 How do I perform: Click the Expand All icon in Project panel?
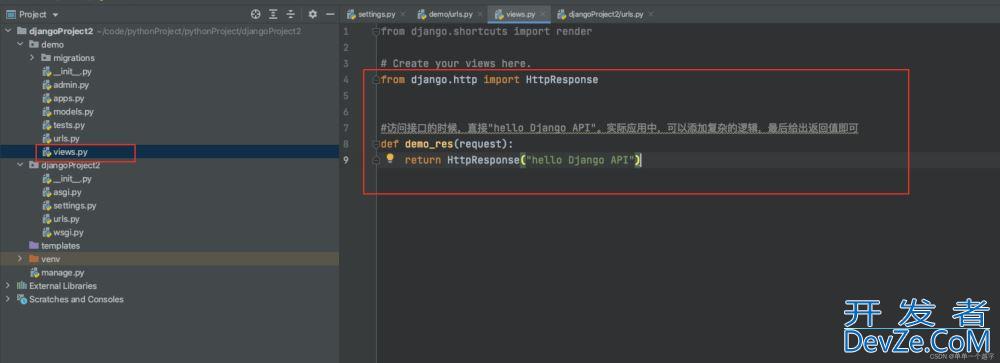(x=273, y=14)
